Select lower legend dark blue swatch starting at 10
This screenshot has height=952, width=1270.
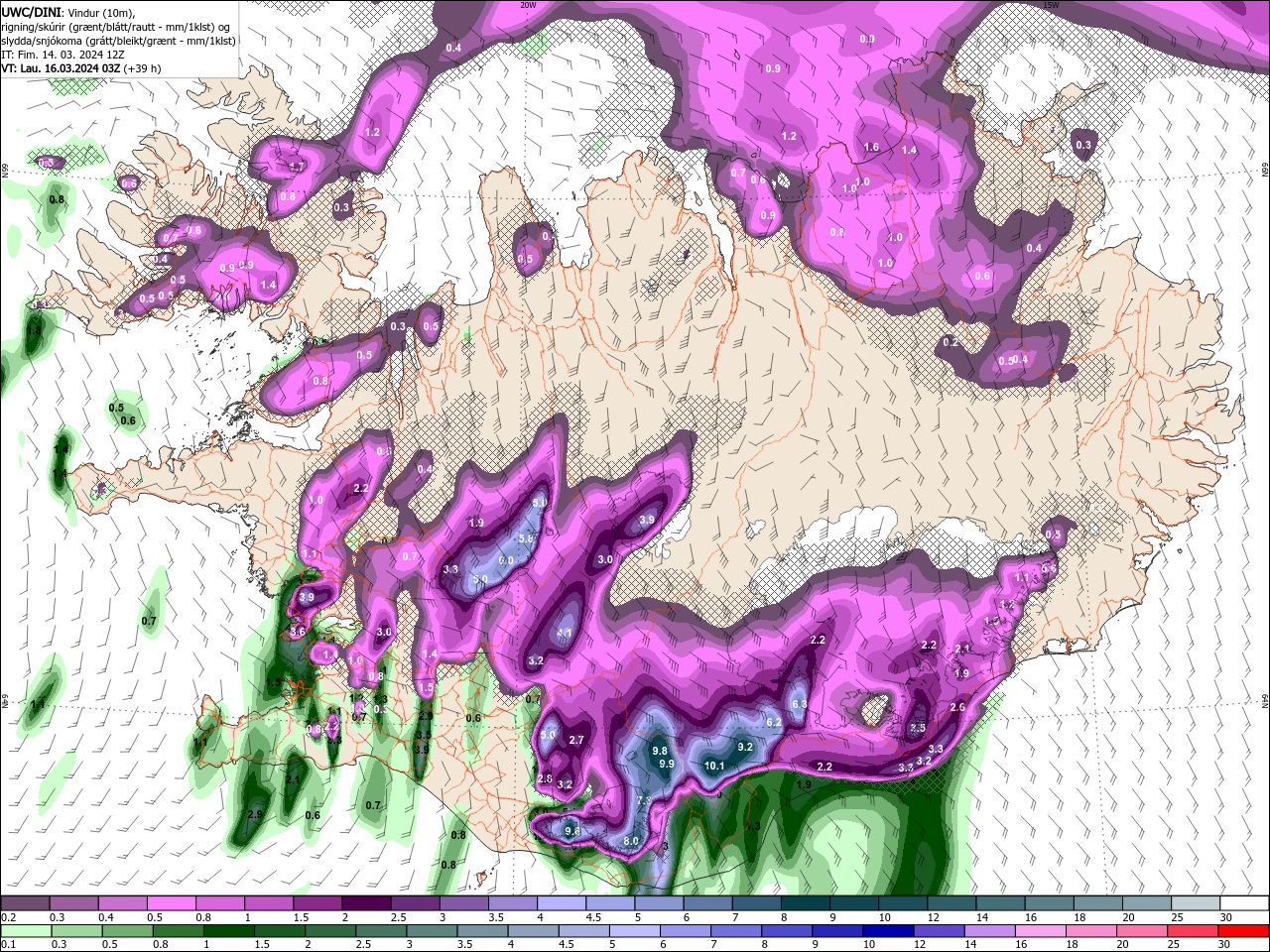coord(886,931)
